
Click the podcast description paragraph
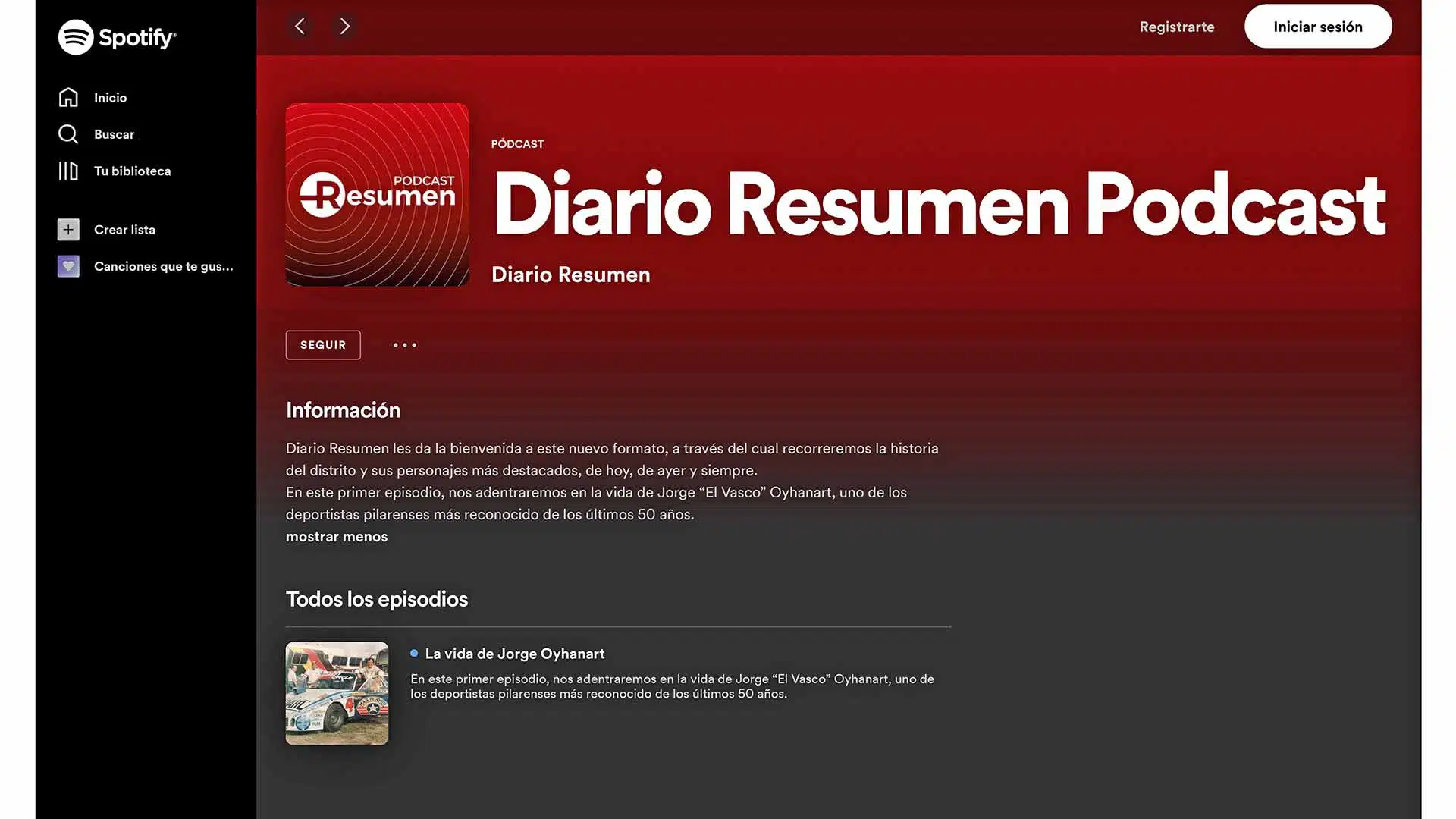[613, 482]
